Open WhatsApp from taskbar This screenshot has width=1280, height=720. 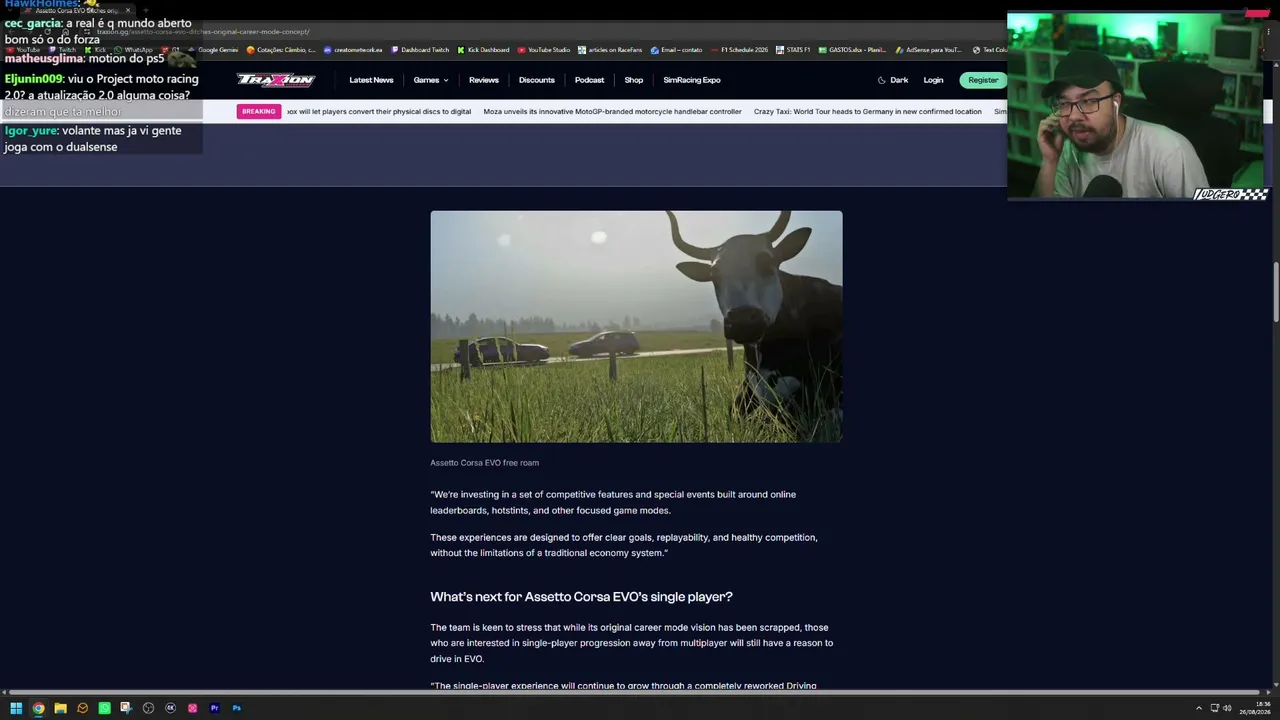(104, 708)
